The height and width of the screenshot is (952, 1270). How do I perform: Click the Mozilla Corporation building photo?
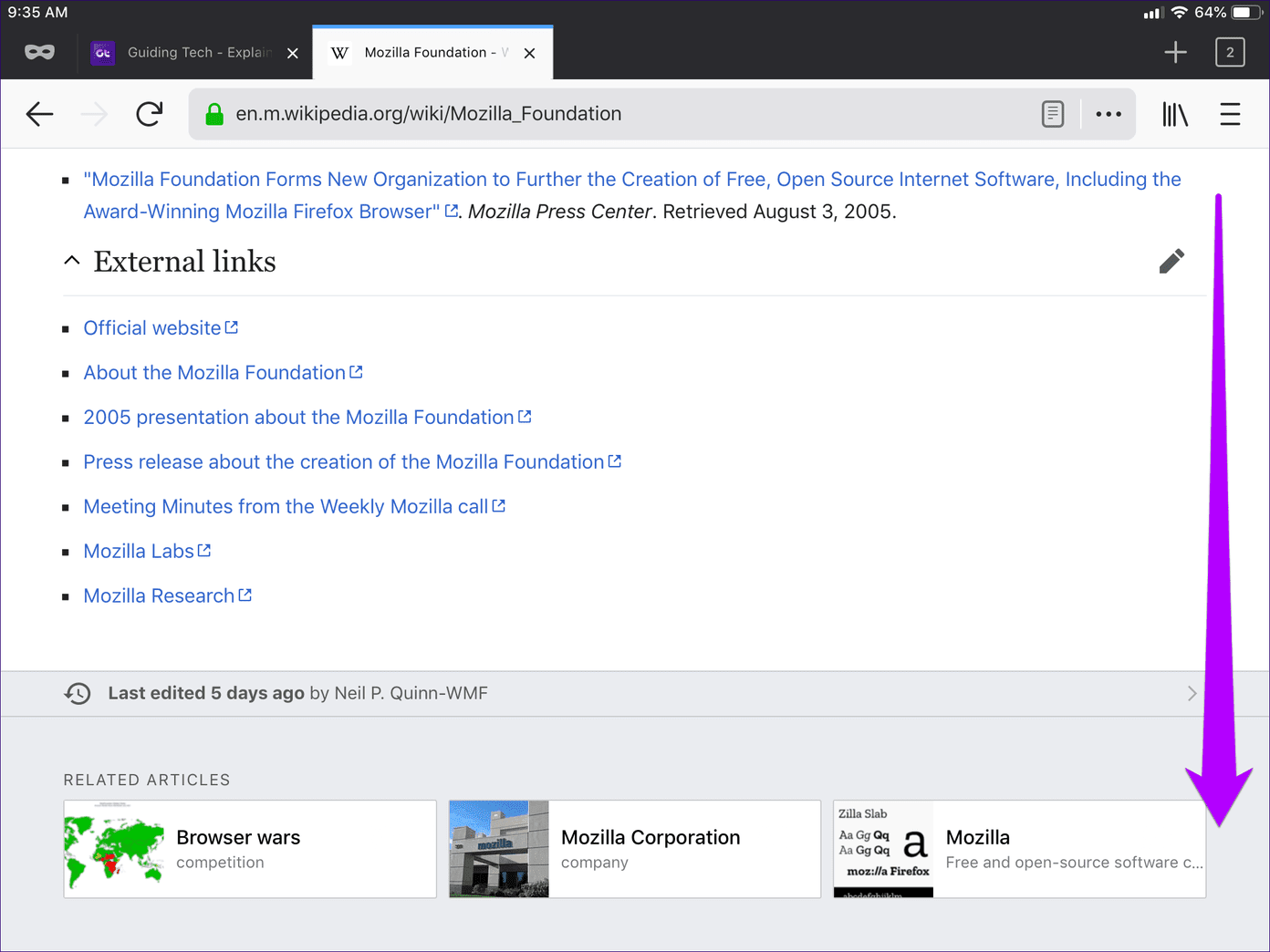point(499,849)
